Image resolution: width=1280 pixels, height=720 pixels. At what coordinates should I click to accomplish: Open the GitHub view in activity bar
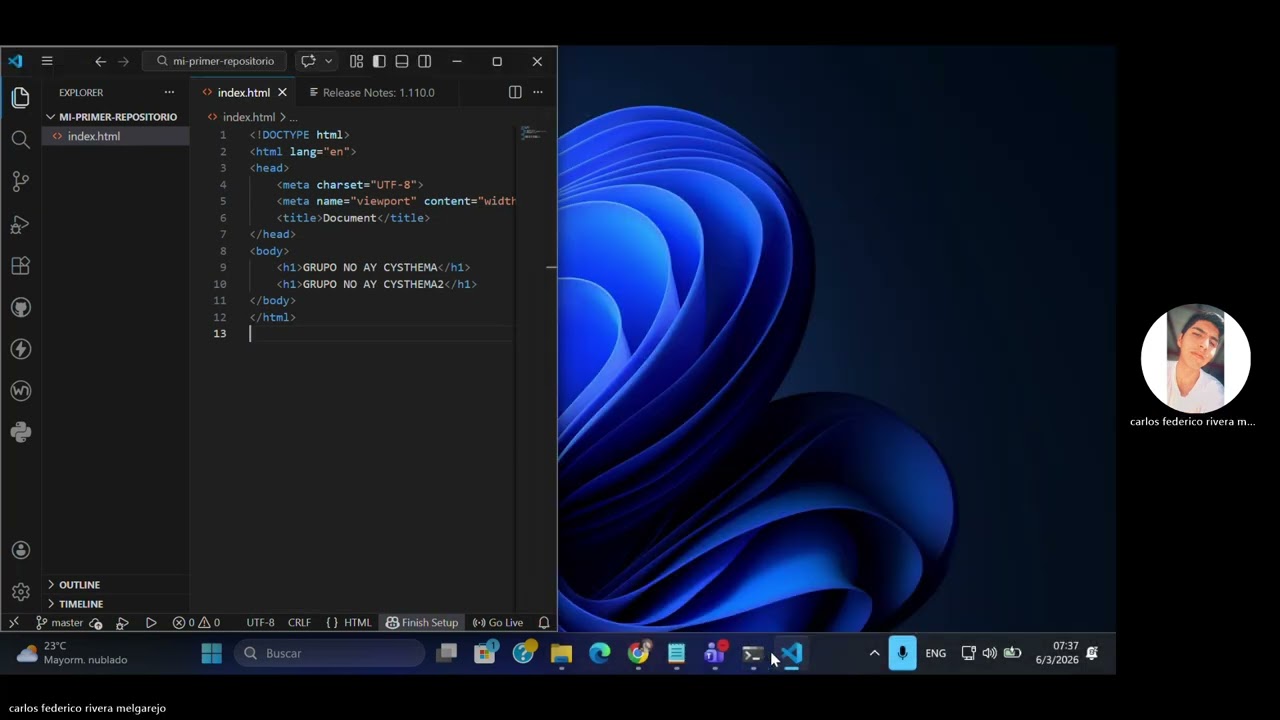tap(20, 308)
